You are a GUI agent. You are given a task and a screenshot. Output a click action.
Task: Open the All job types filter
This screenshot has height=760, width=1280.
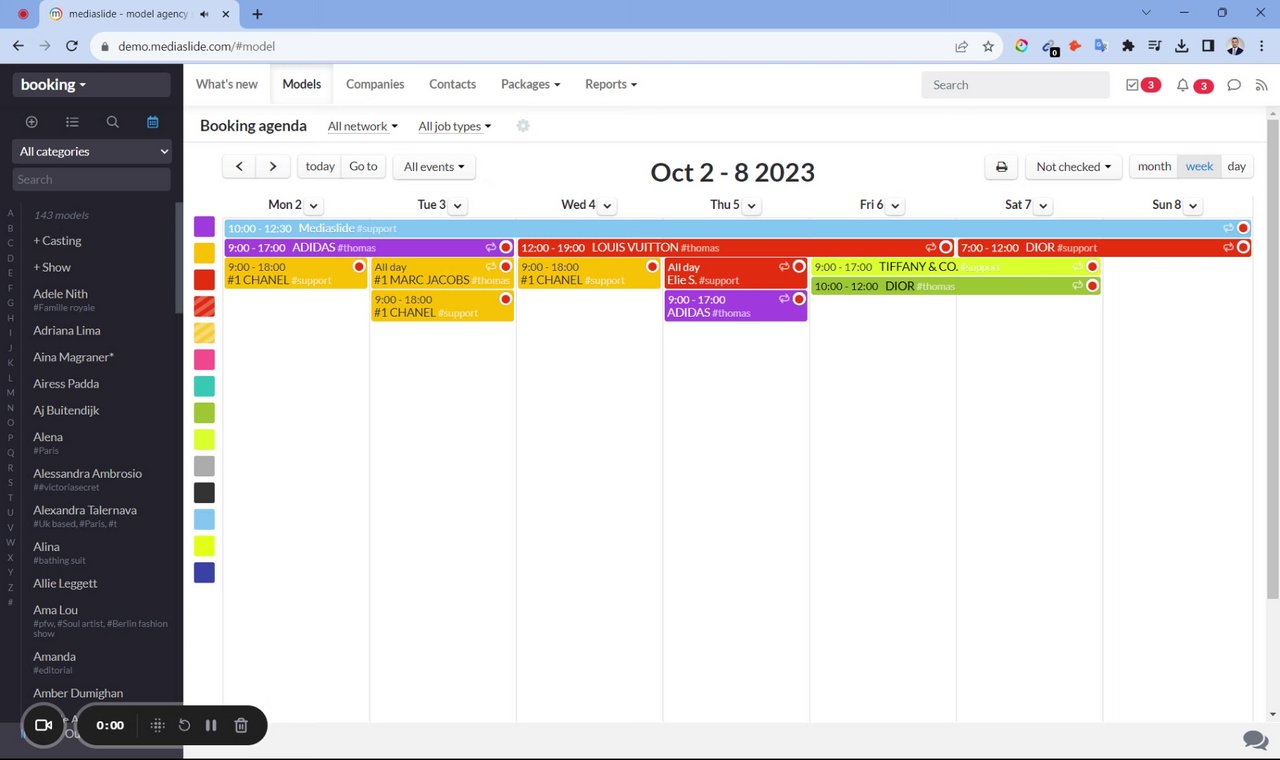pyautogui.click(x=455, y=126)
